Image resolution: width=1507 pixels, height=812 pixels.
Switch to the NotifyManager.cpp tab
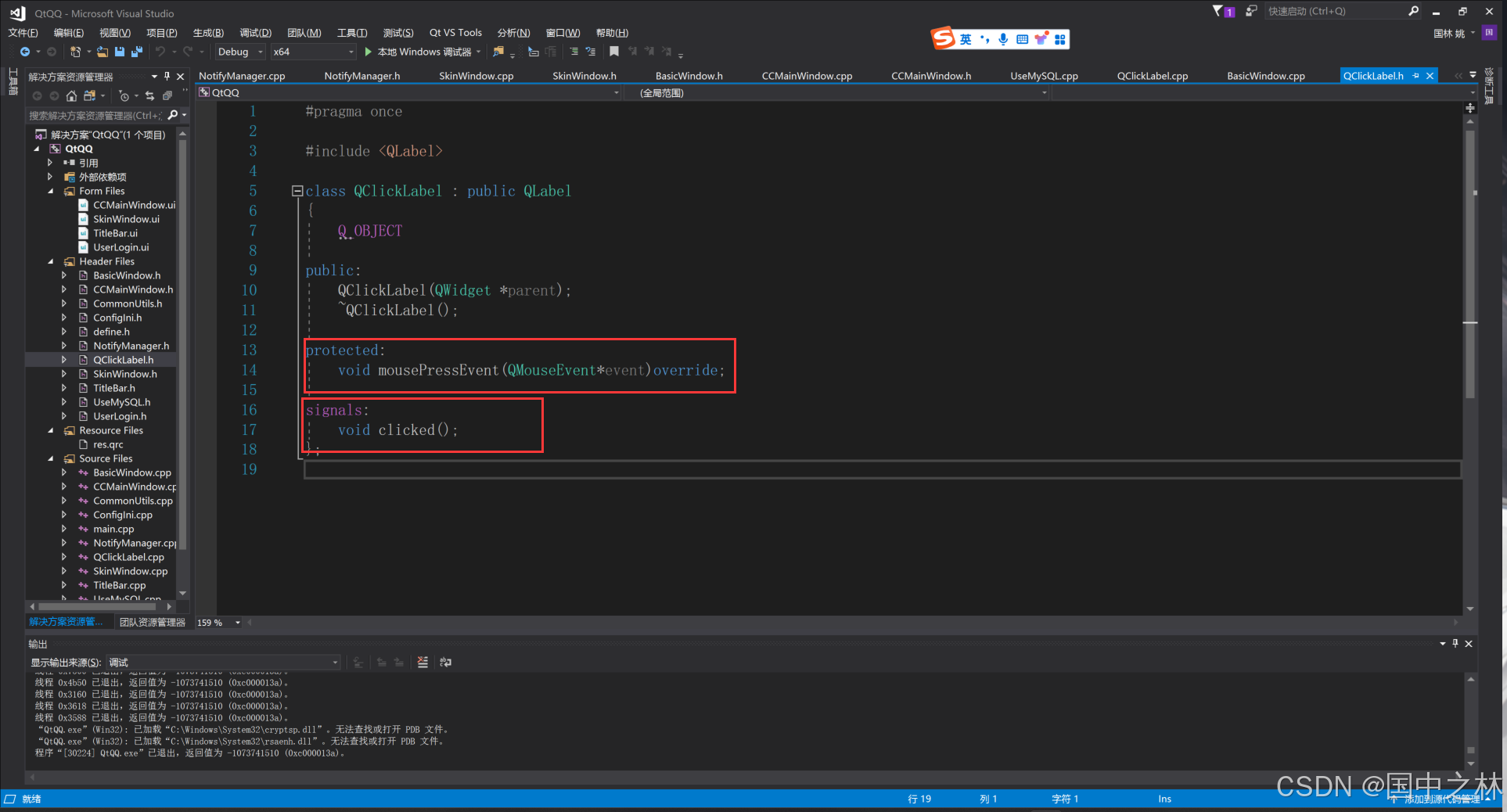(242, 76)
